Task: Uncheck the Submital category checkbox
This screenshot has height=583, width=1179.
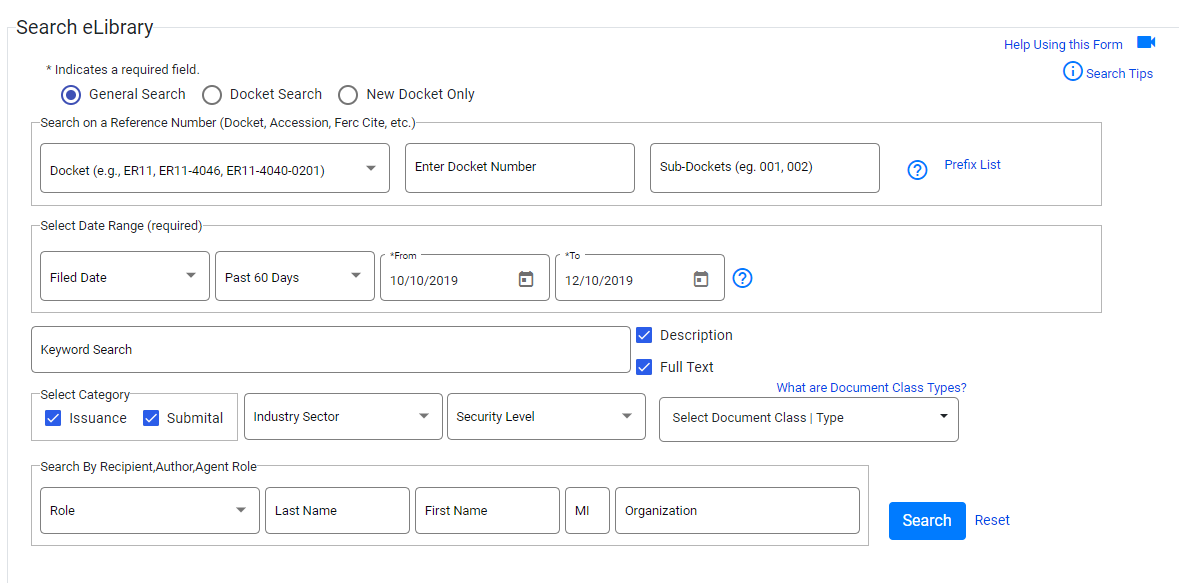Action: [x=150, y=418]
